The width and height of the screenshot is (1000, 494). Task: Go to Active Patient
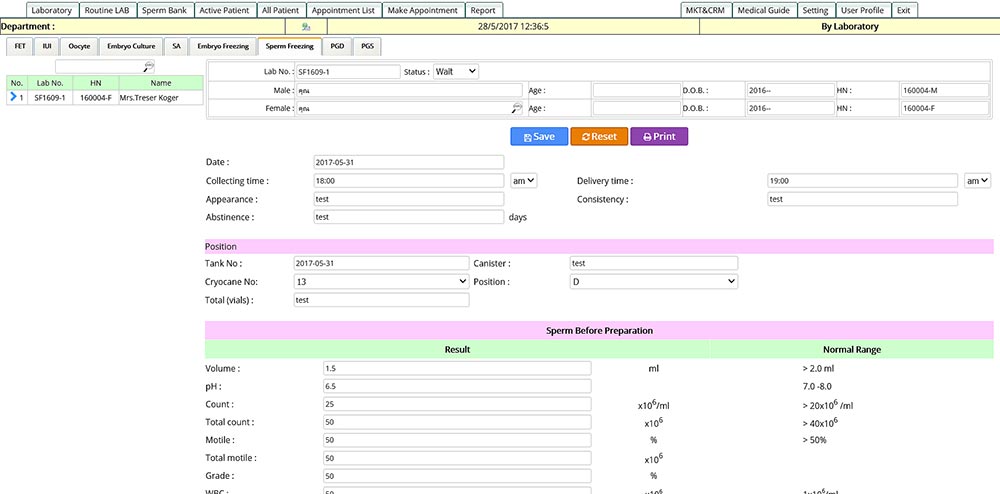224,10
